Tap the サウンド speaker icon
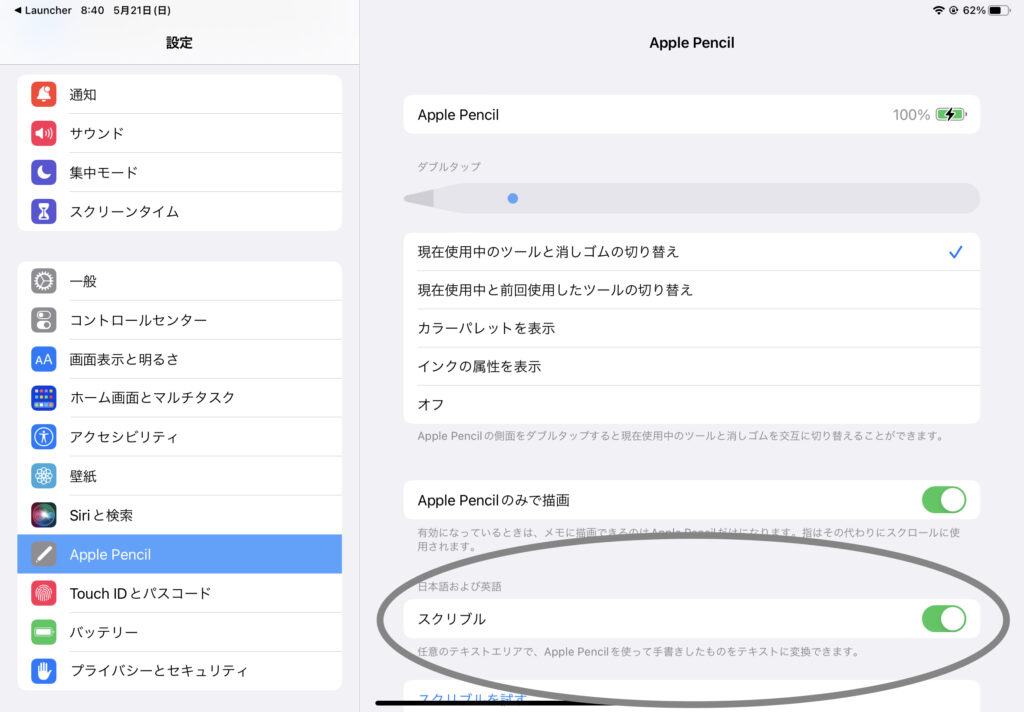Viewport: 1024px width, 712px height. 44,133
